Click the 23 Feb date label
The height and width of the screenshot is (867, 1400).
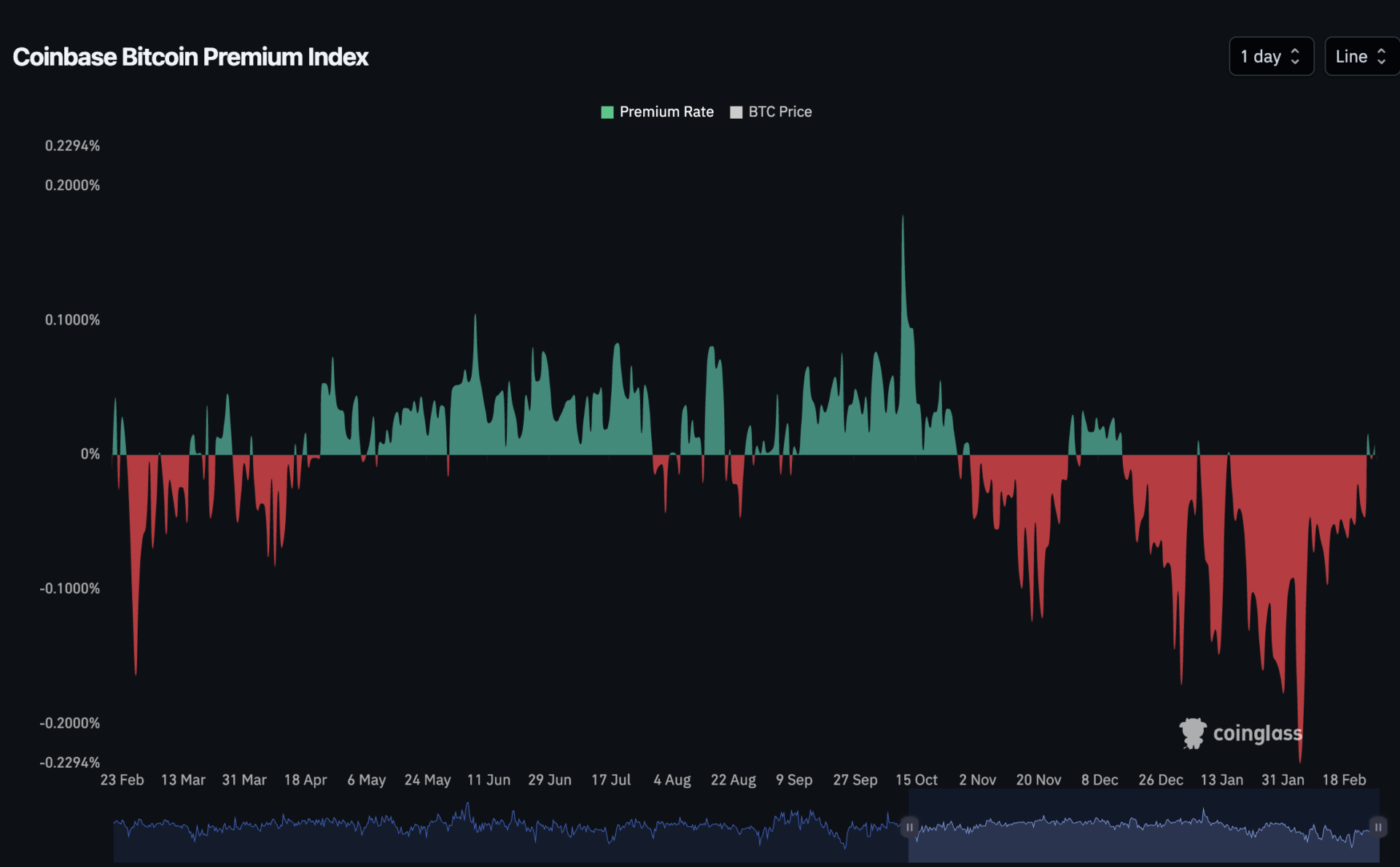122,780
